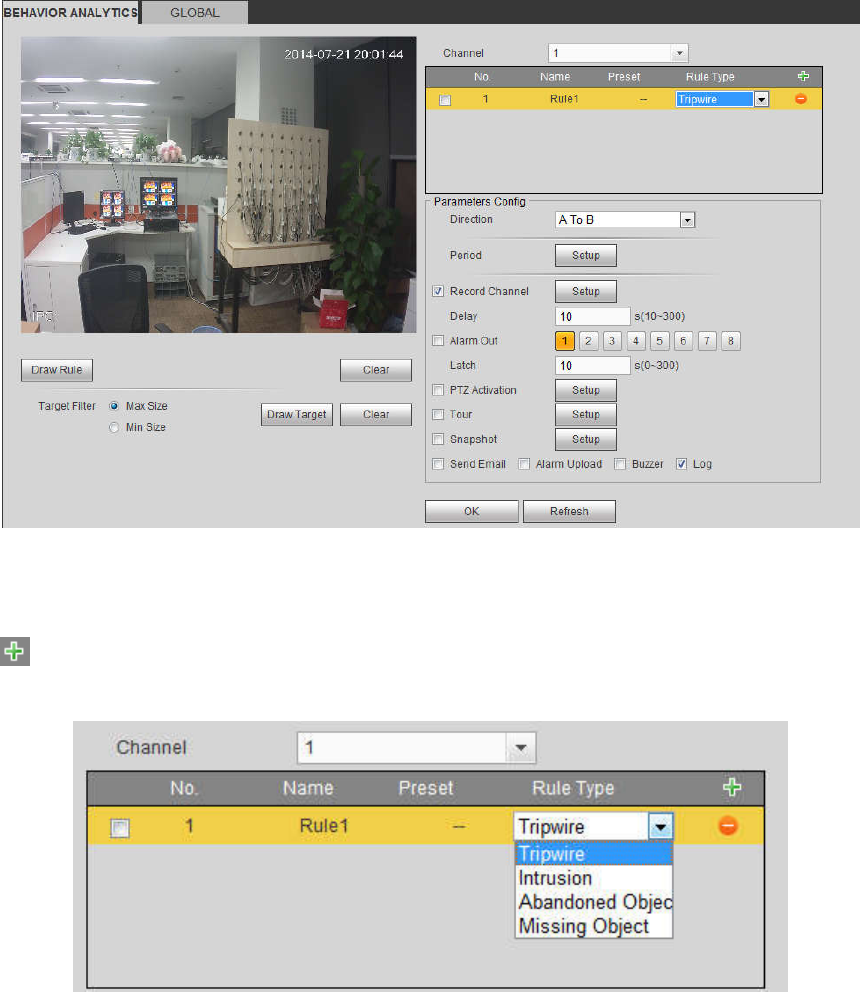Image resolution: width=860 pixels, height=992 pixels.
Task: Click the Rule Type column header in top table
Action: [710, 77]
